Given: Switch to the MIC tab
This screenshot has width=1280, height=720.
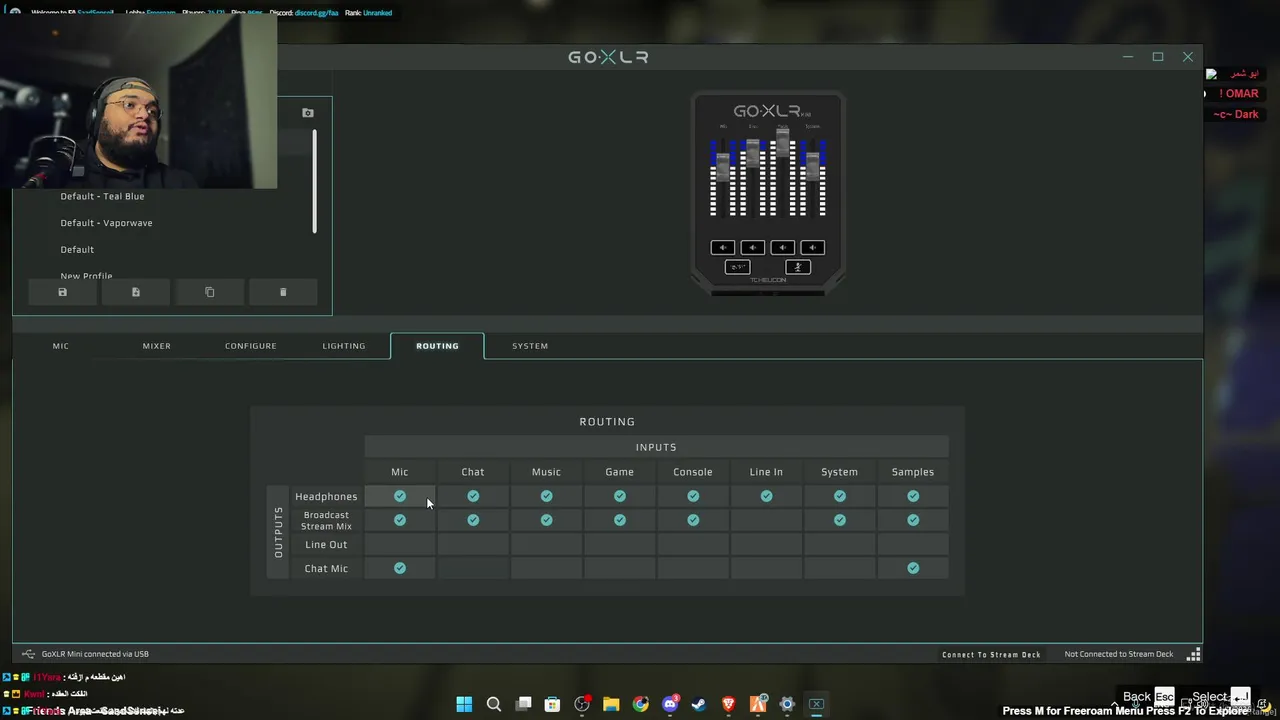Looking at the screenshot, I should coord(61,346).
